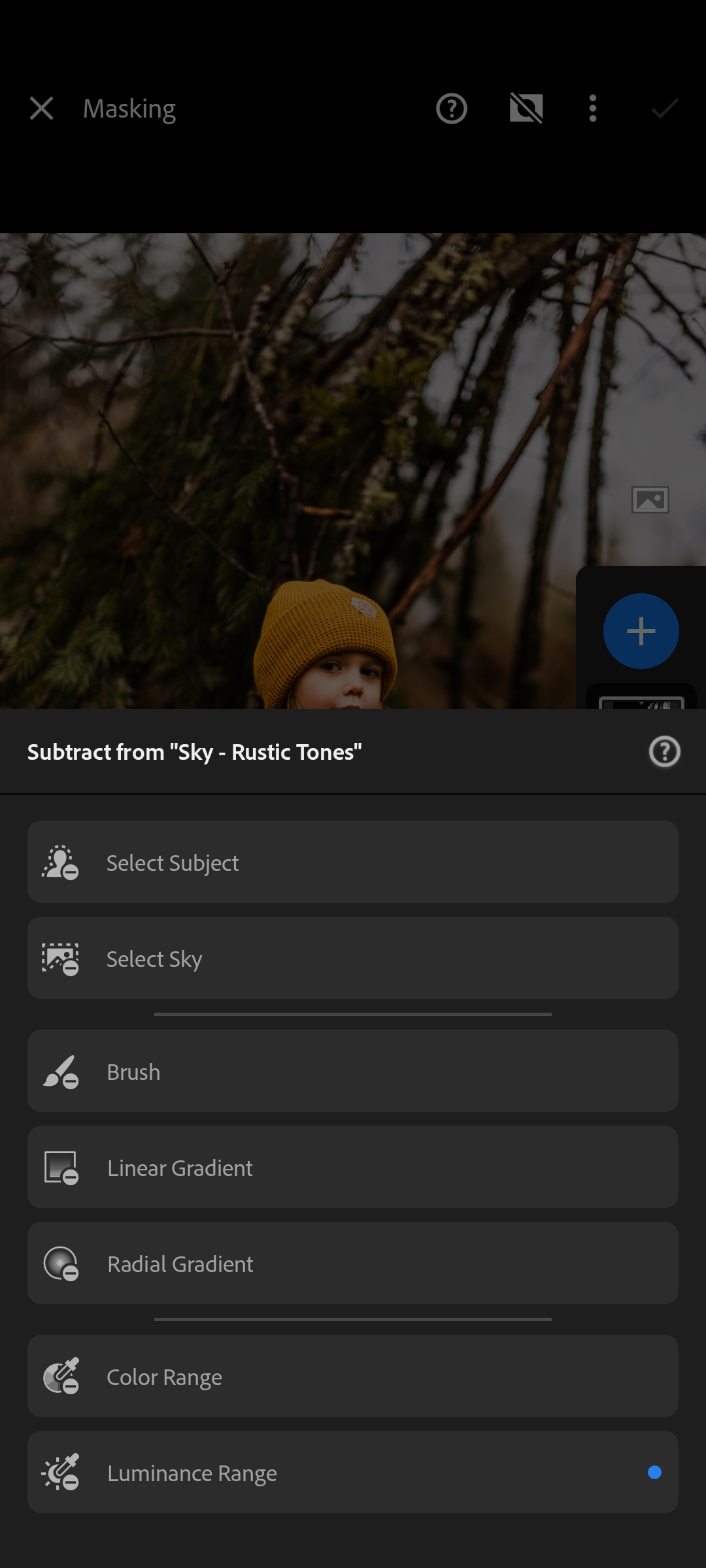
Task: Tap the blue dot on Luminance Range
Action: pos(654,1473)
